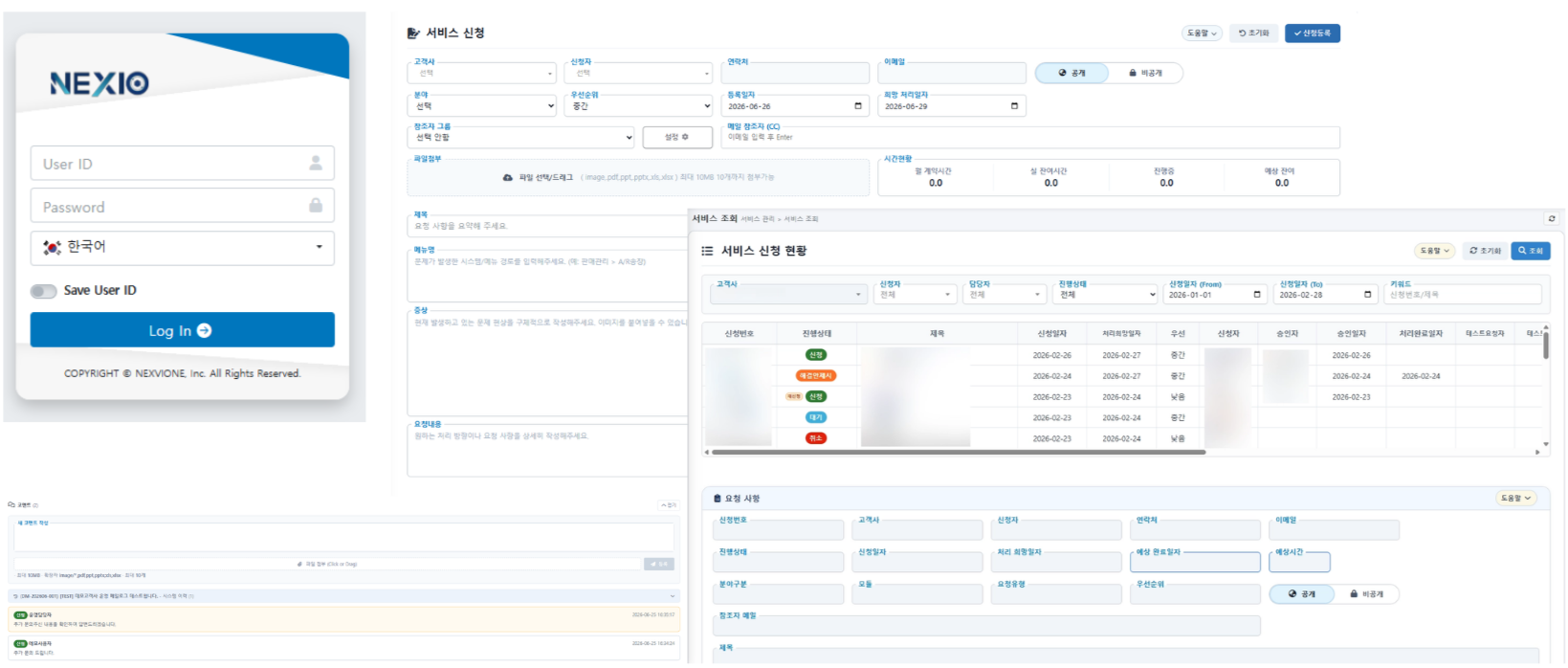
Task: Open the 고객사 dropdown in the 서비스 신청 form
Action: point(482,73)
